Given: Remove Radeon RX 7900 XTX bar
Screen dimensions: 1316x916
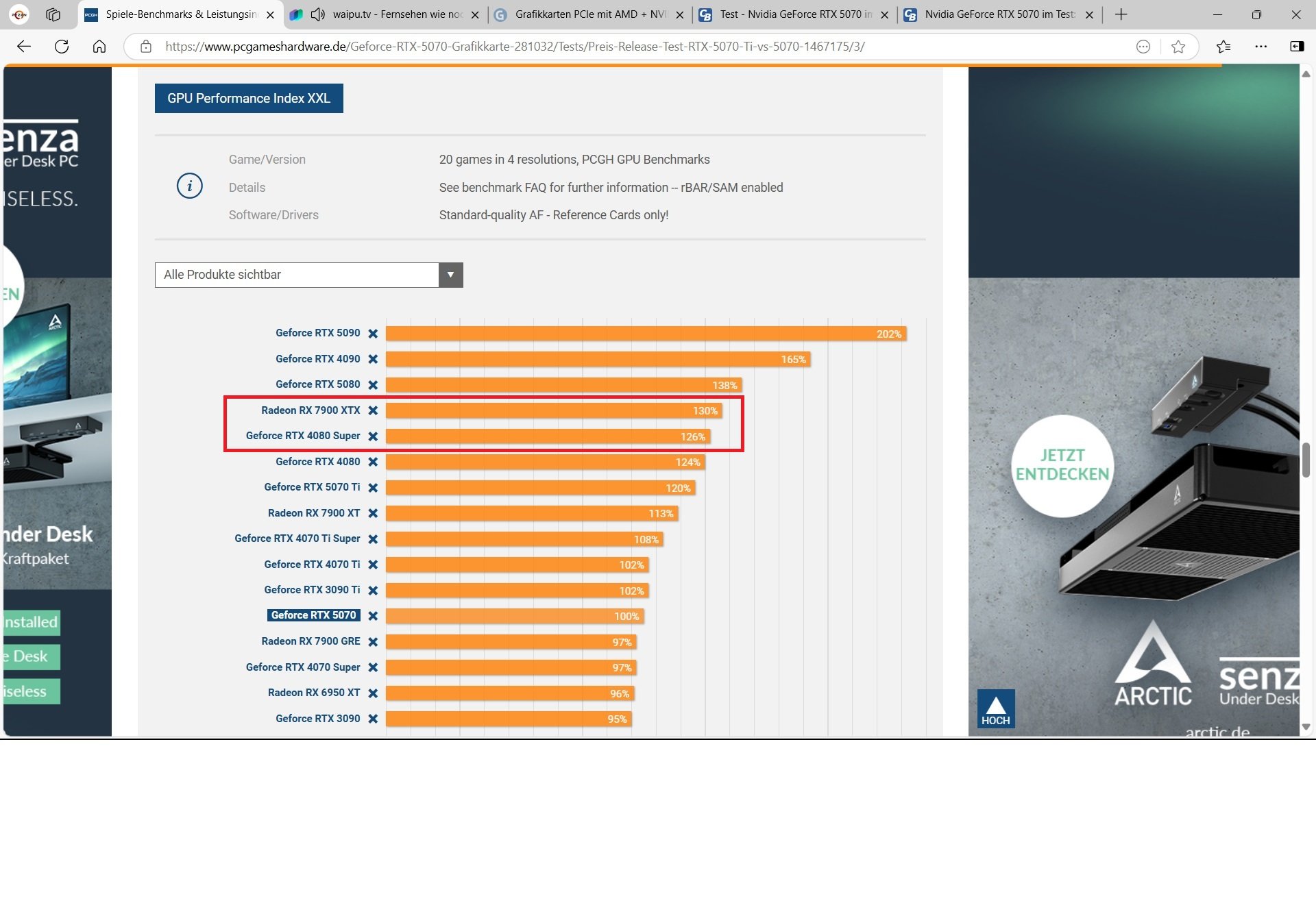Looking at the screenshot, I should [x=373, y=410].
